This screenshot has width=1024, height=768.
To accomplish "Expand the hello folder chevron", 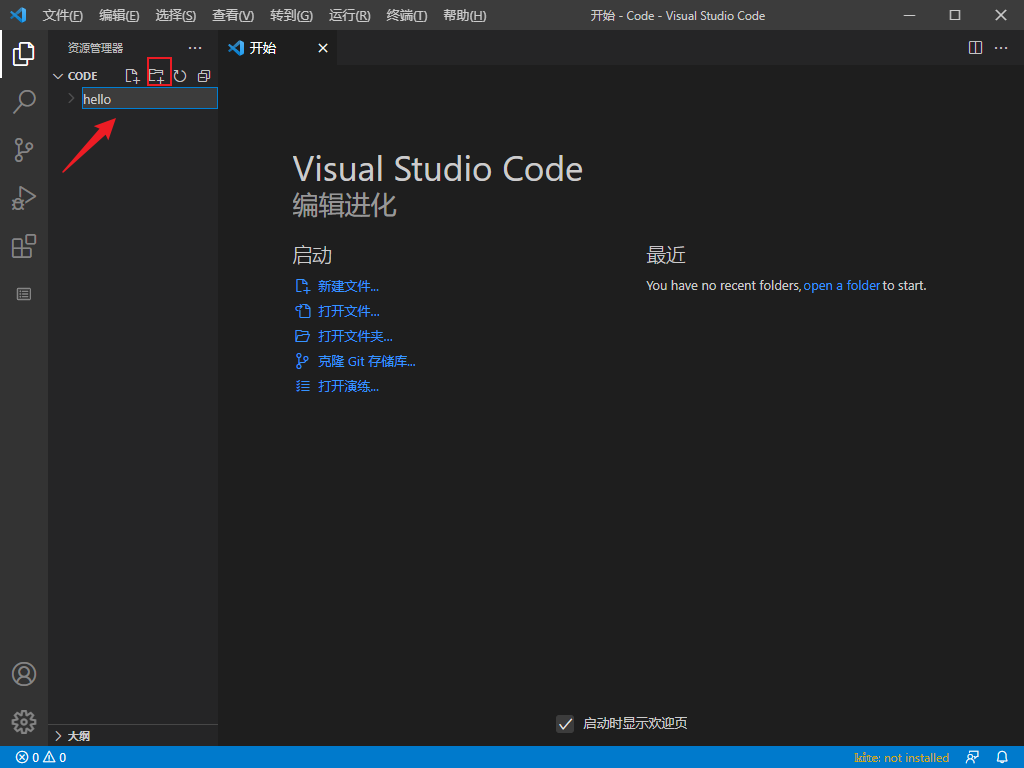I will 70,99.
